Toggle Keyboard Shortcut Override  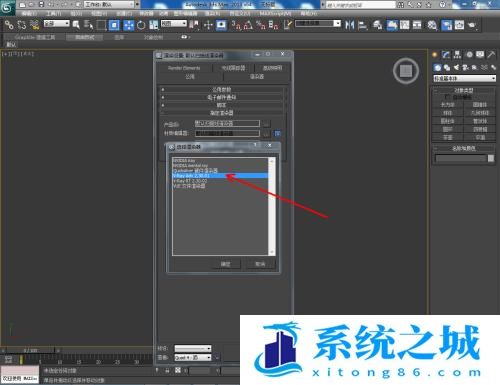tap(221, 25)
